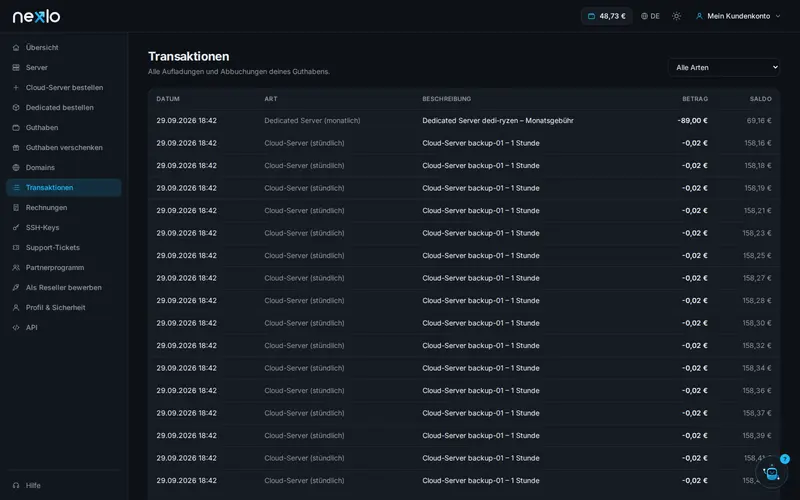The height and width of the screenshot is (500, 800).
Task: Click the user icon beside Mein Kundenkonto
Action: [699, 16]
